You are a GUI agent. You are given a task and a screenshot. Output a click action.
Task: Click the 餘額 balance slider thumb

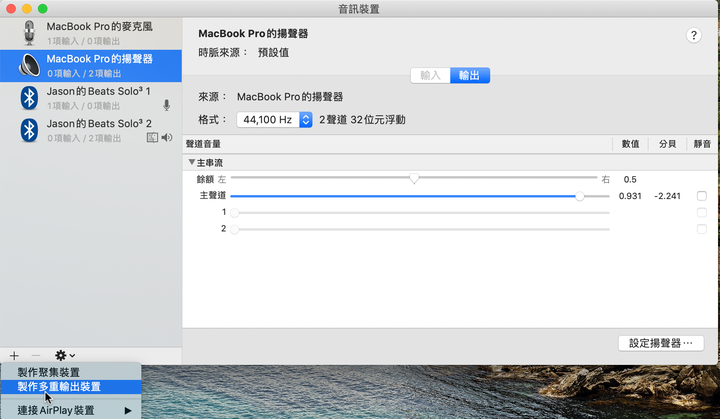[414, 178]
